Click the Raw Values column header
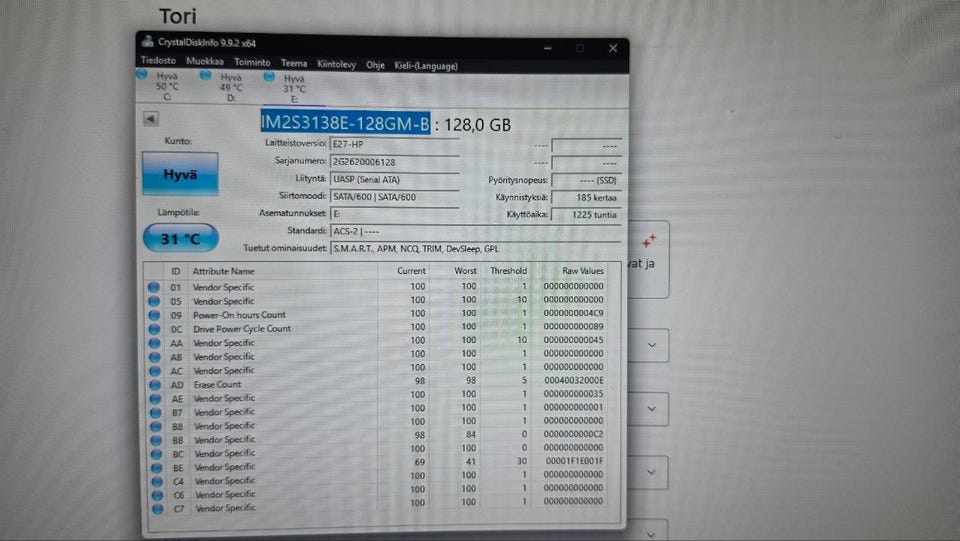The width and height of the screenshot is (960, 541). [582, 270]
